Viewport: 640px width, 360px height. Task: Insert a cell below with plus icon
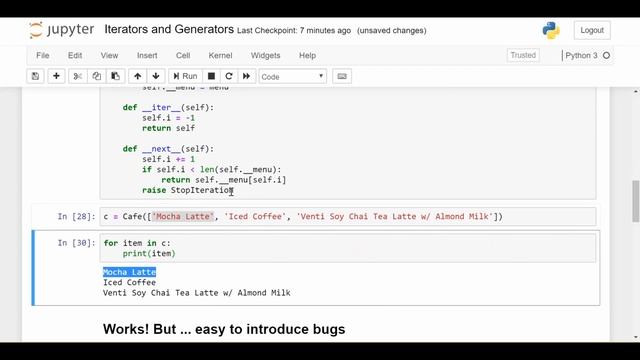[56, 76]
